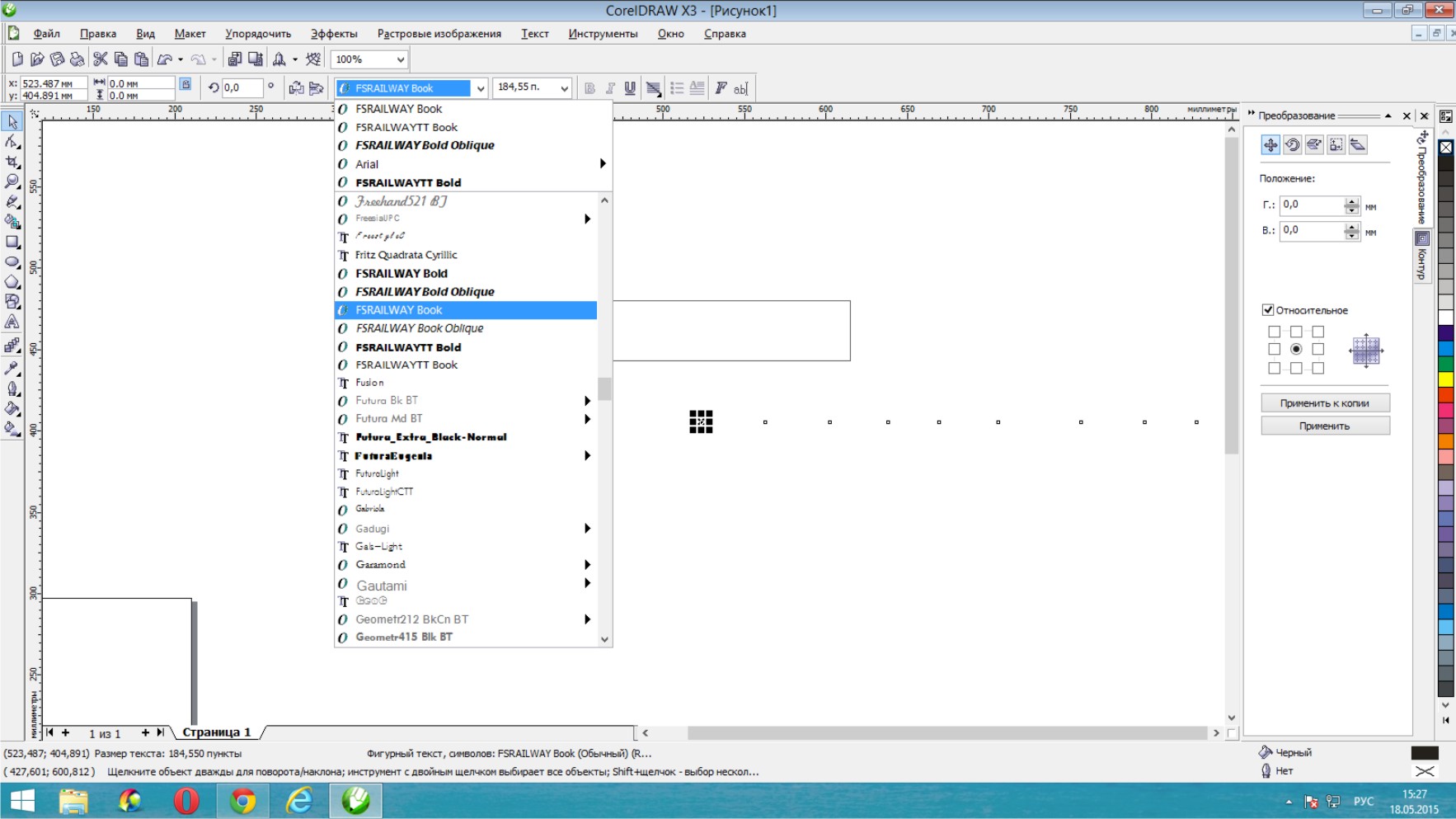Pick the white color swatch in palette
Viewport: 1456px width, 819px height.
[1446, 318]
